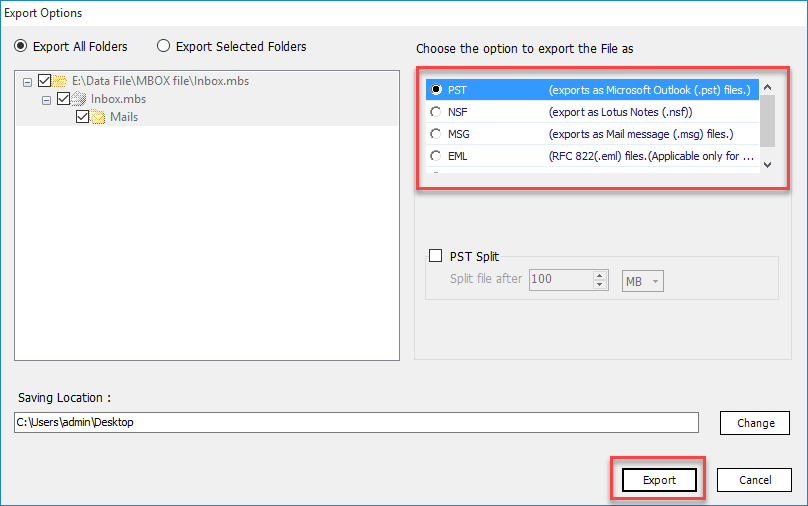
Task: Select Export Selected Folders option
Action: click(163, 46)
